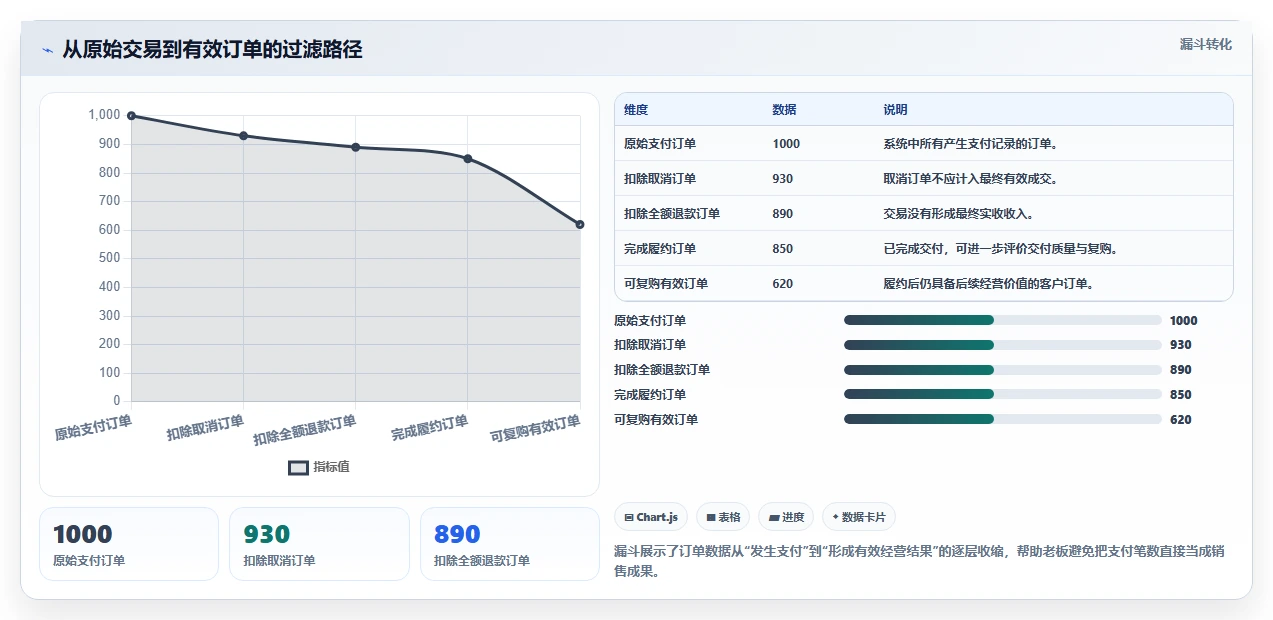
Task: Click the 1000 原始支付订单 card
Action: [x=129, y=544]
